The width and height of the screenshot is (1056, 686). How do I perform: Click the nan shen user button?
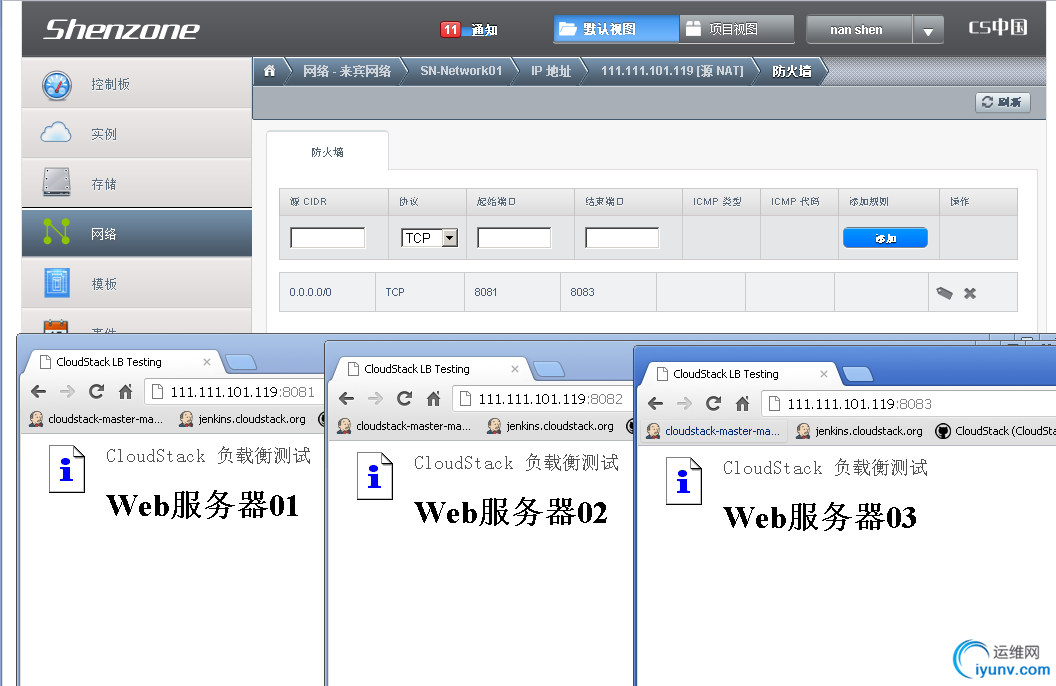click(x=859, y=30)
